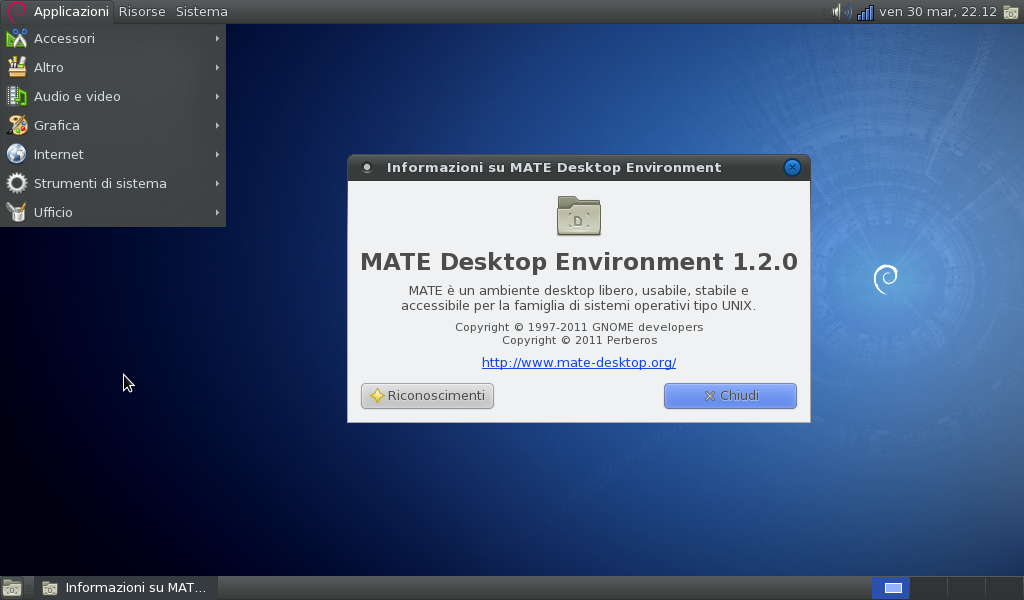This screenshot has height=600, width=1024.
Task: Expand the Accessori submenu arrow
Action: (217, 38)
